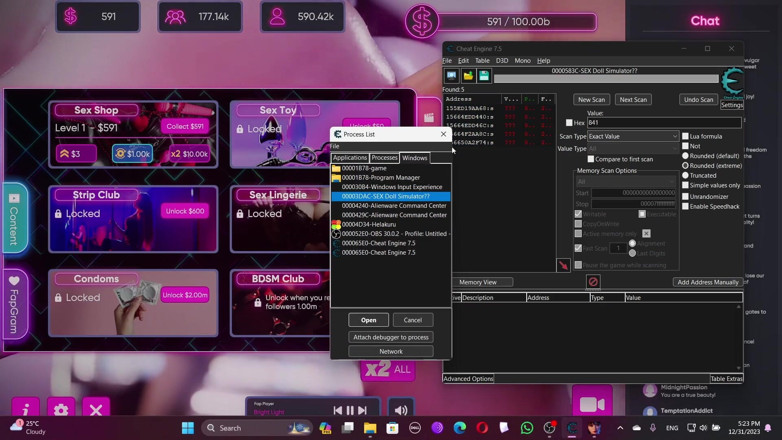
Task: Open Microsoft Store from taskbar
Action: tap(392, 428)
